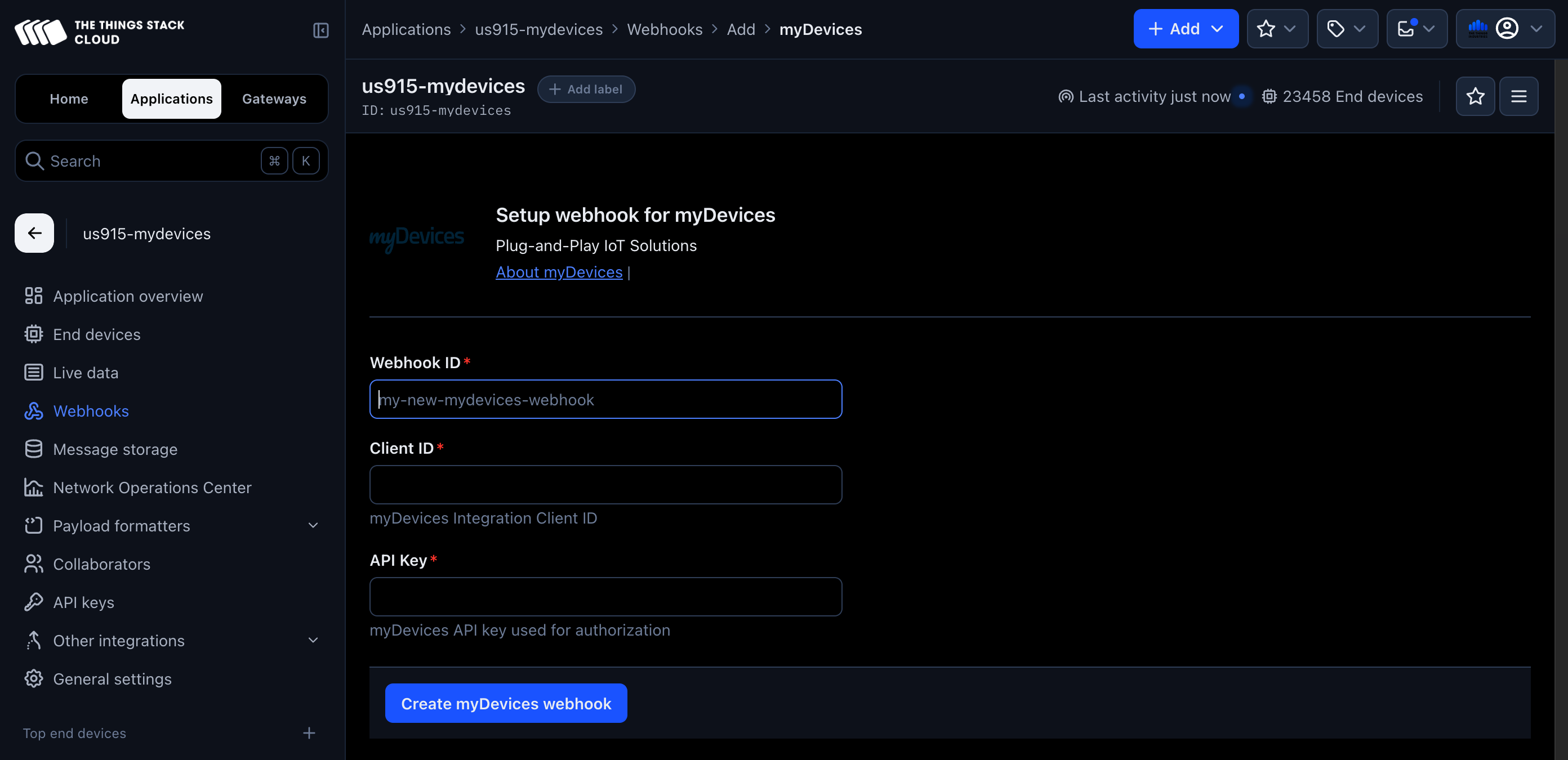The height and width of the screenshot is (760, 1568).
Task: Open the tag labels dropdown
Action: coord(1347,29)
